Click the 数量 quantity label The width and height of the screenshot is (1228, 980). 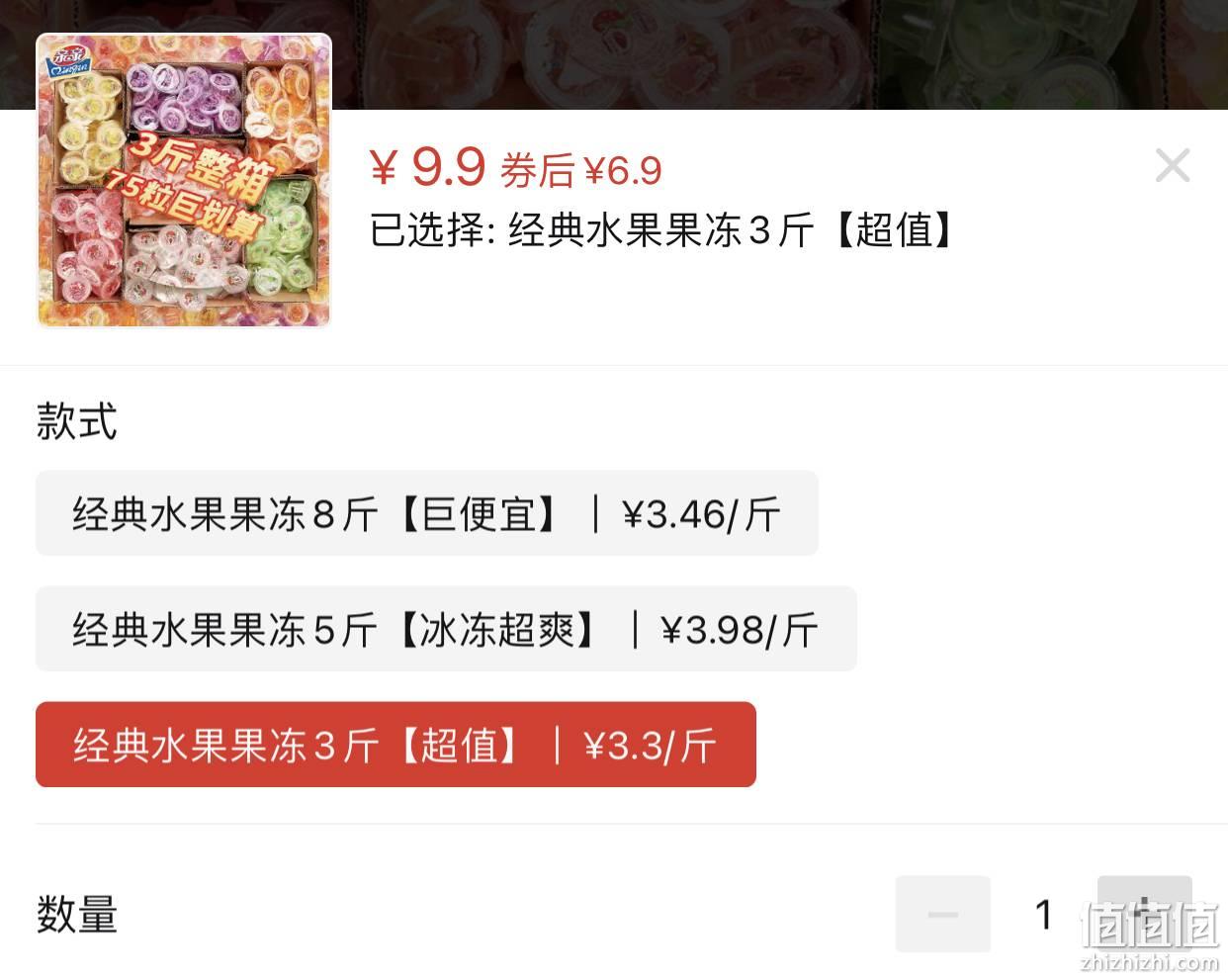tap(77, 915)
